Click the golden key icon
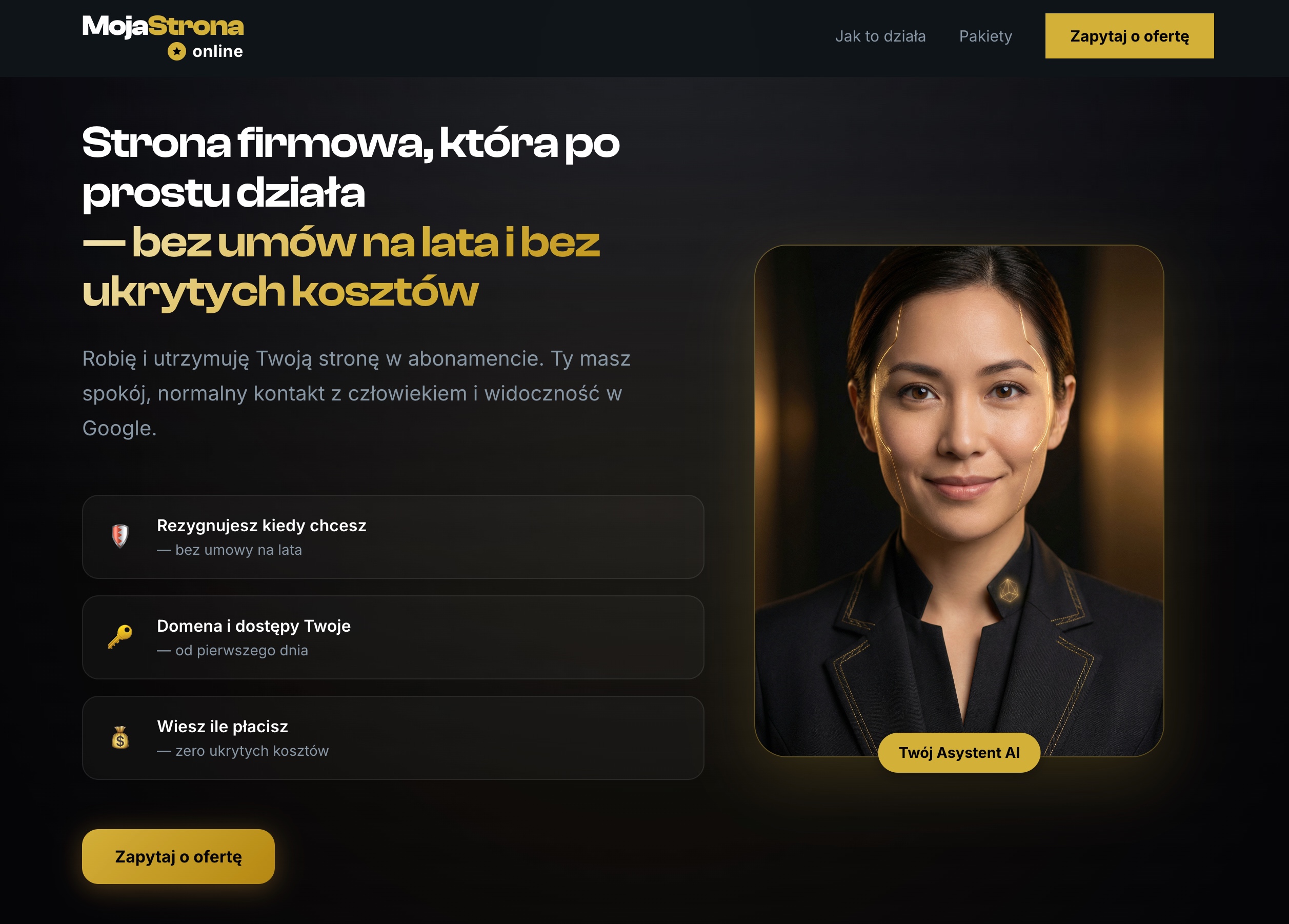1289x924 pixels. coord(120,636)
